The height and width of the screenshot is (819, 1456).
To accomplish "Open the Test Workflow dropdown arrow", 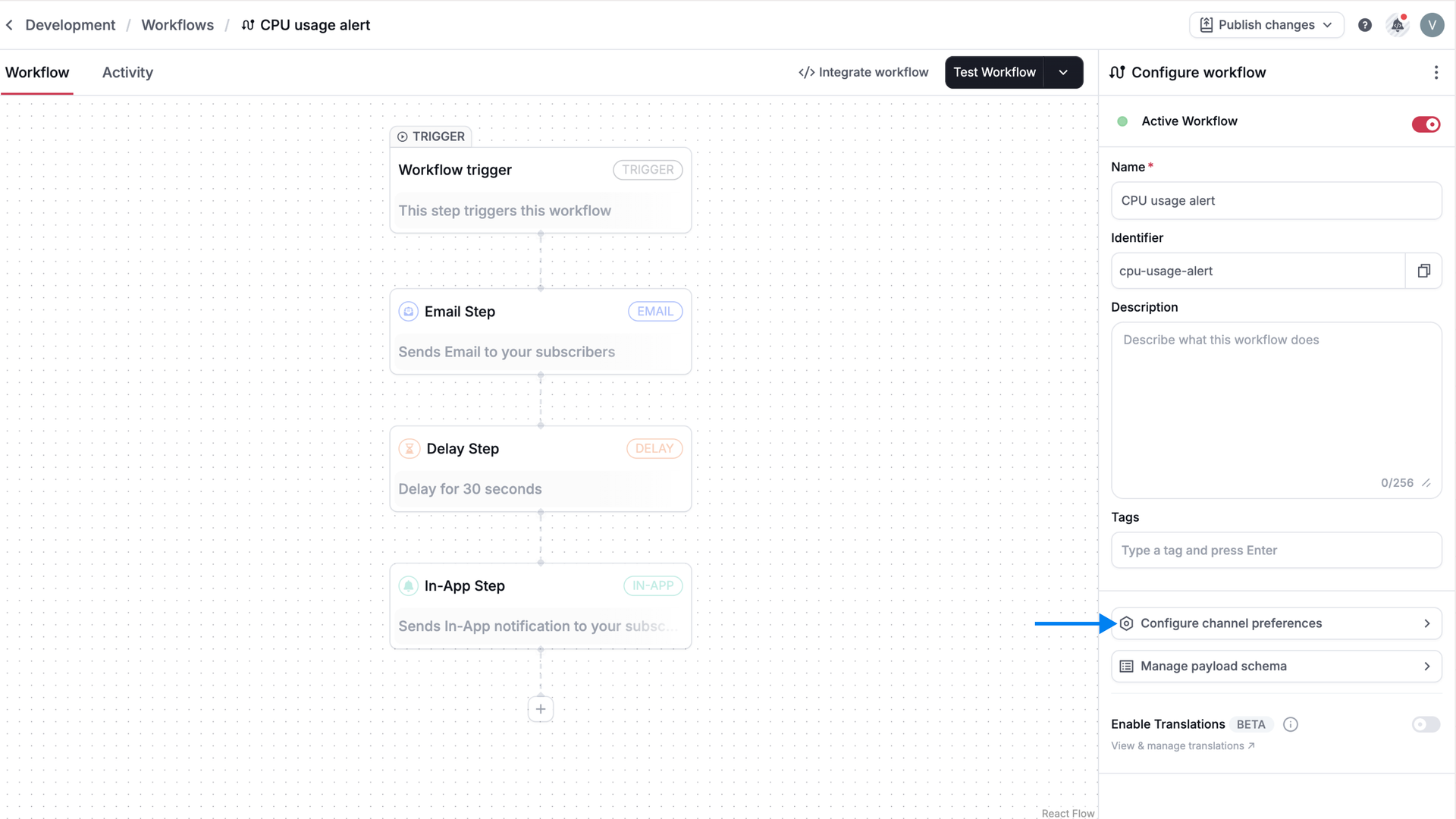I will pos(1063,72).
